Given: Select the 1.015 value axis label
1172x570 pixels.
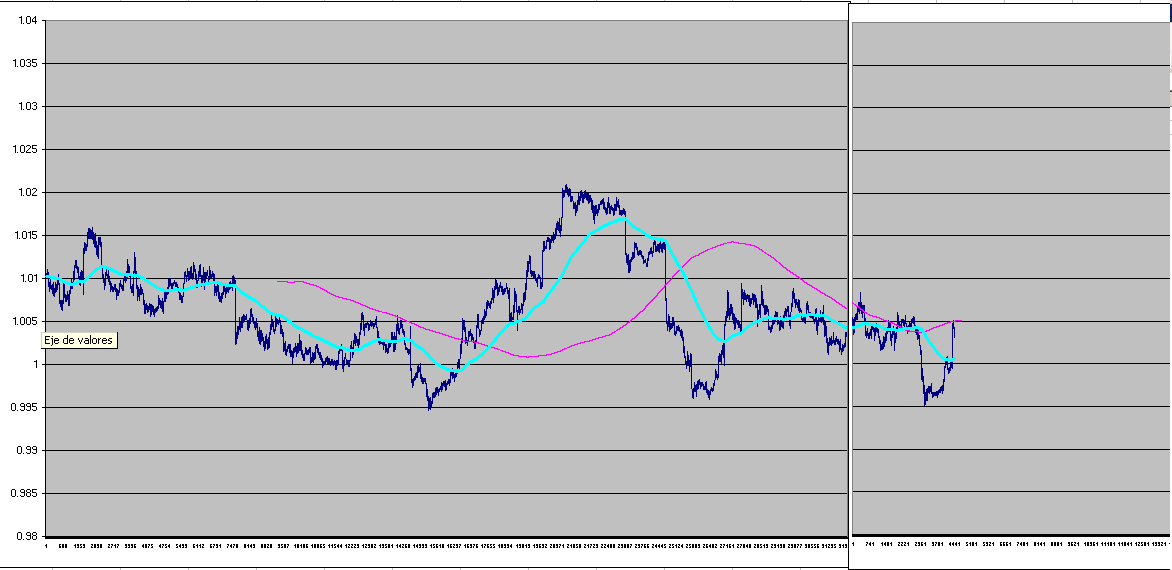Looking at the screenshot, I should point(25,235).
